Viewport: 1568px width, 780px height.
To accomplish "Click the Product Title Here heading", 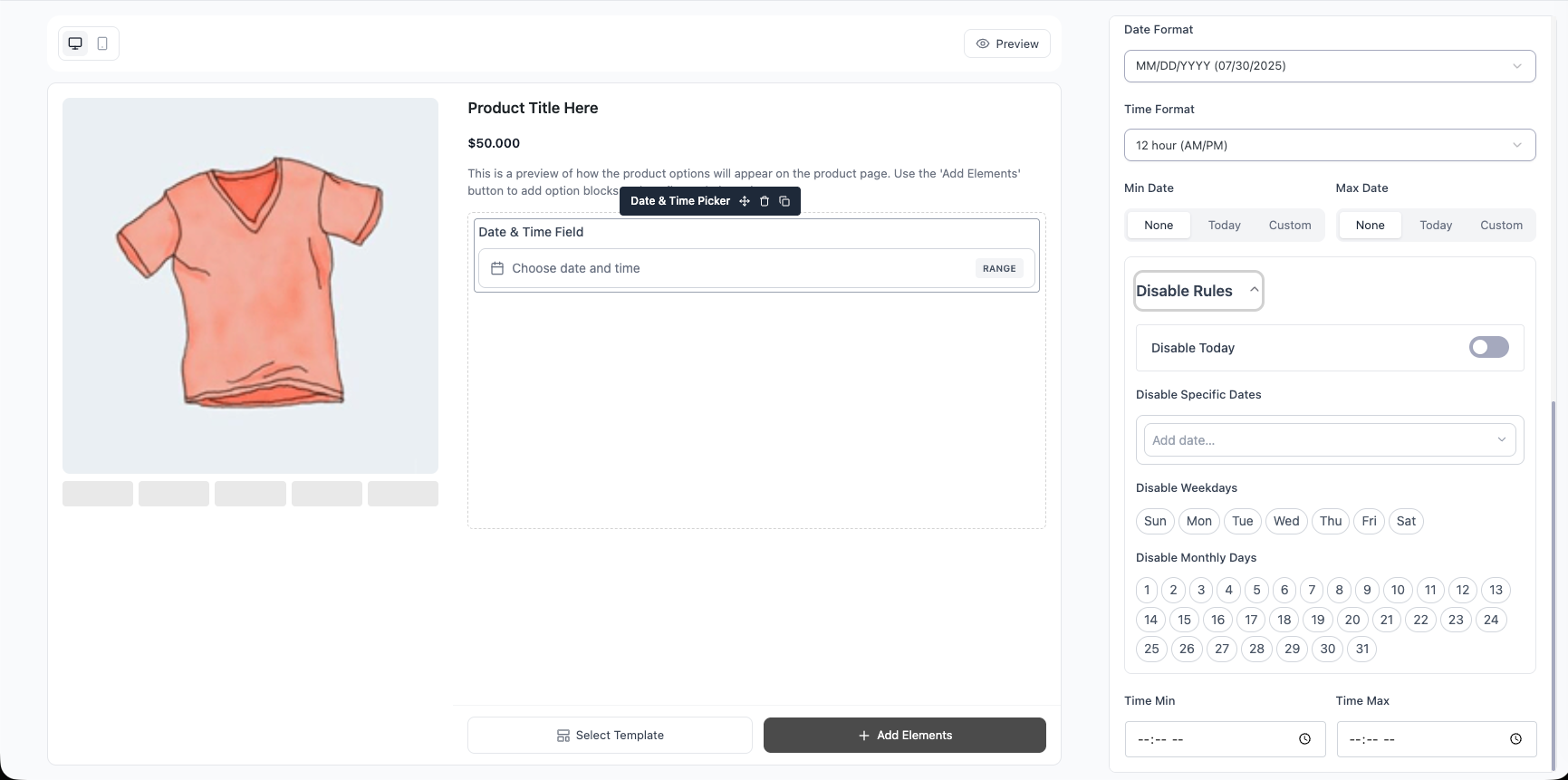I will pyautogui.click(x=533, y=108).
